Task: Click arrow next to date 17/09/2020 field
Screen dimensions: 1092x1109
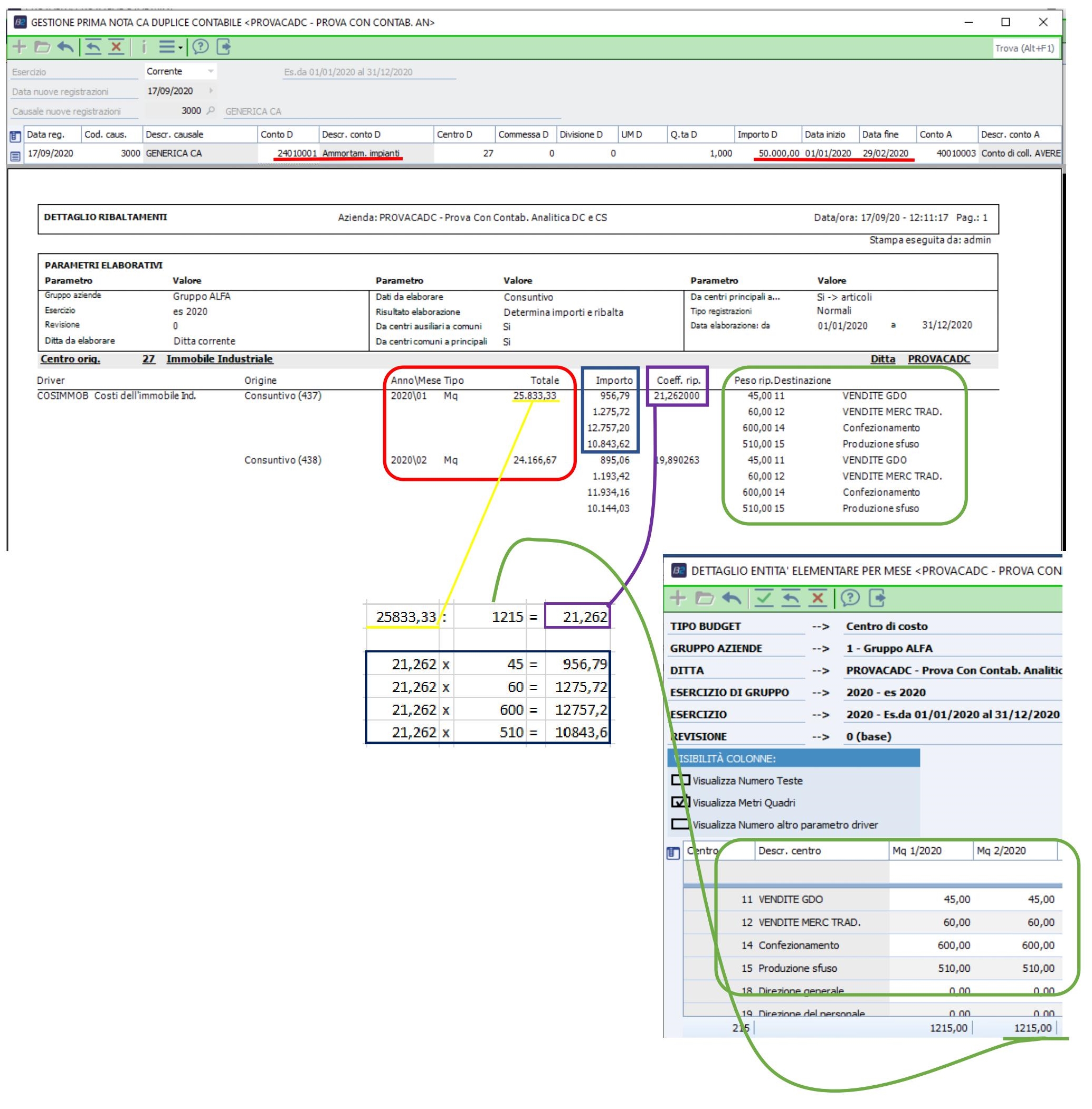Action: click(x=211, y=91)
